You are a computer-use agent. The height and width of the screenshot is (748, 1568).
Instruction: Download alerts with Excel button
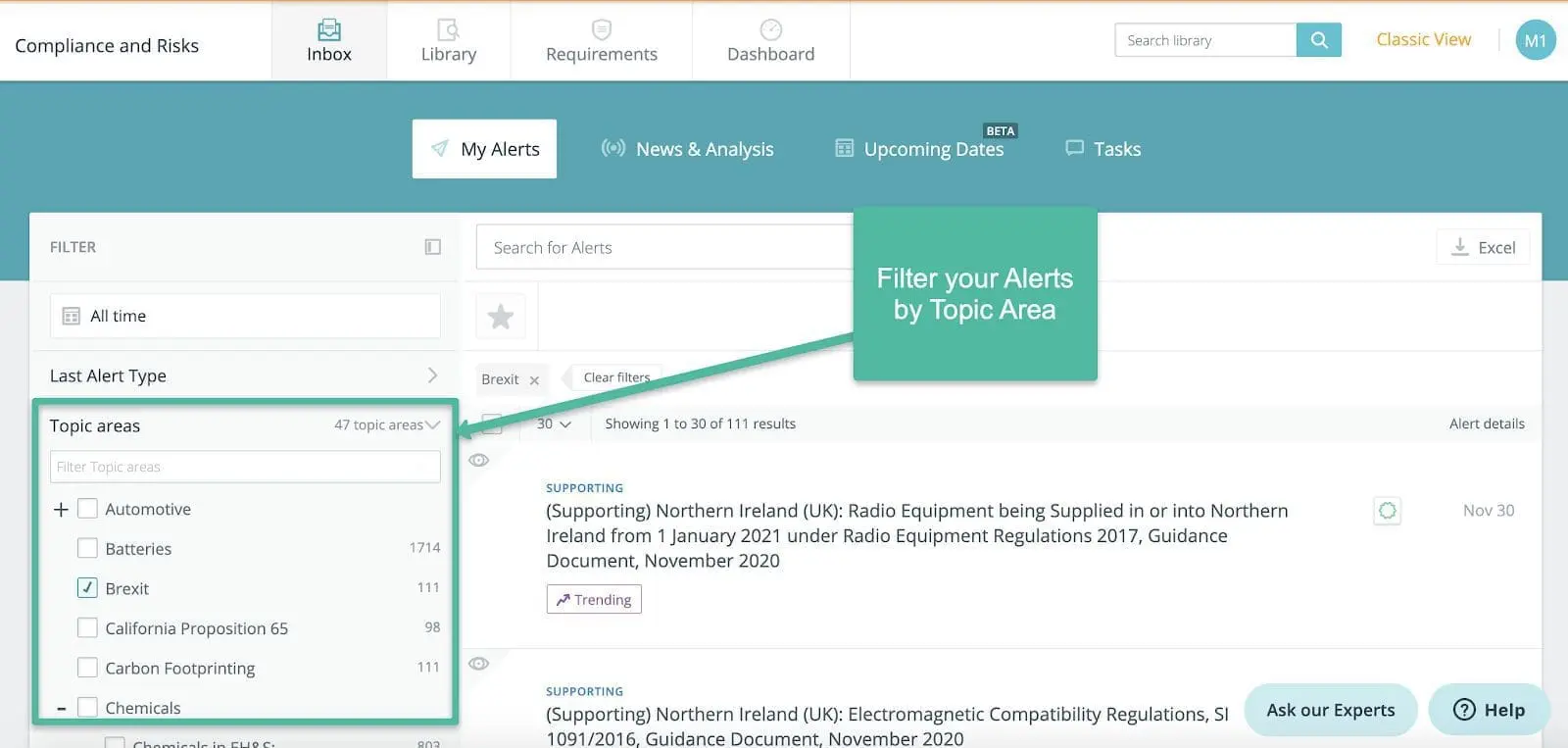pos(1483,247)
